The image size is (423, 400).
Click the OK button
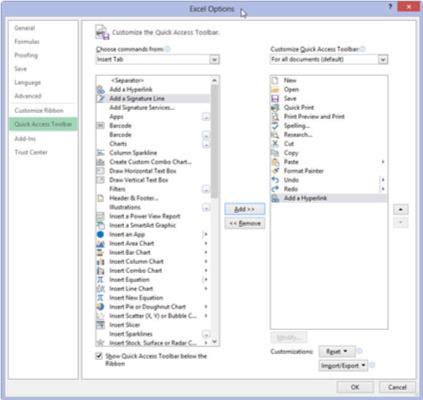point(355,387)
